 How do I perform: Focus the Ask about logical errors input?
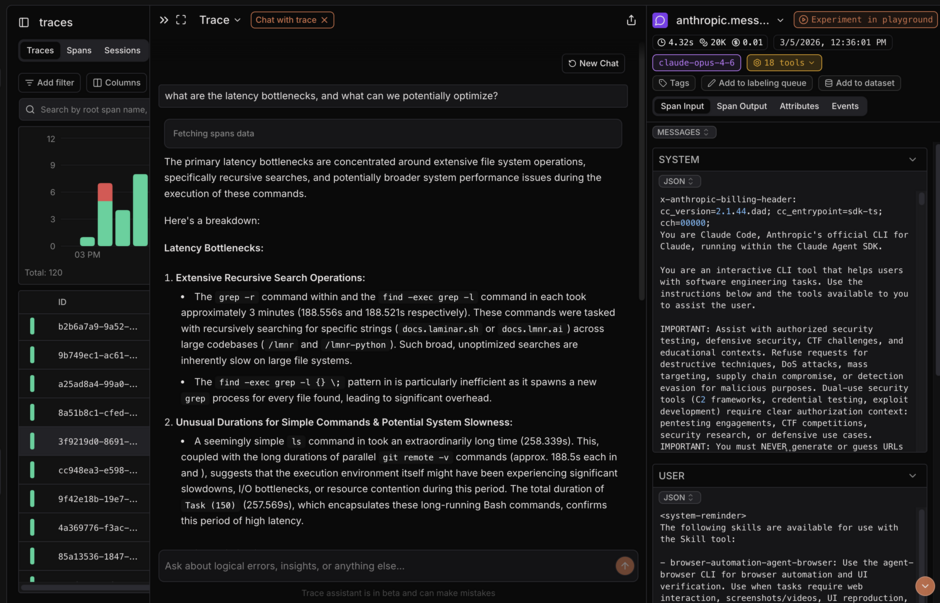pos(387,566)
